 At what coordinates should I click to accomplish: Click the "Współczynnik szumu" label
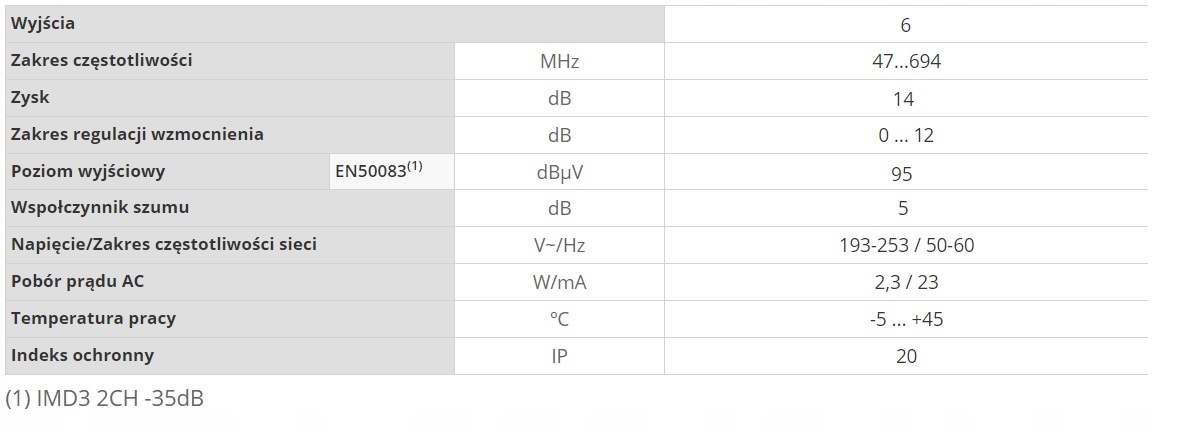(100, 208)
